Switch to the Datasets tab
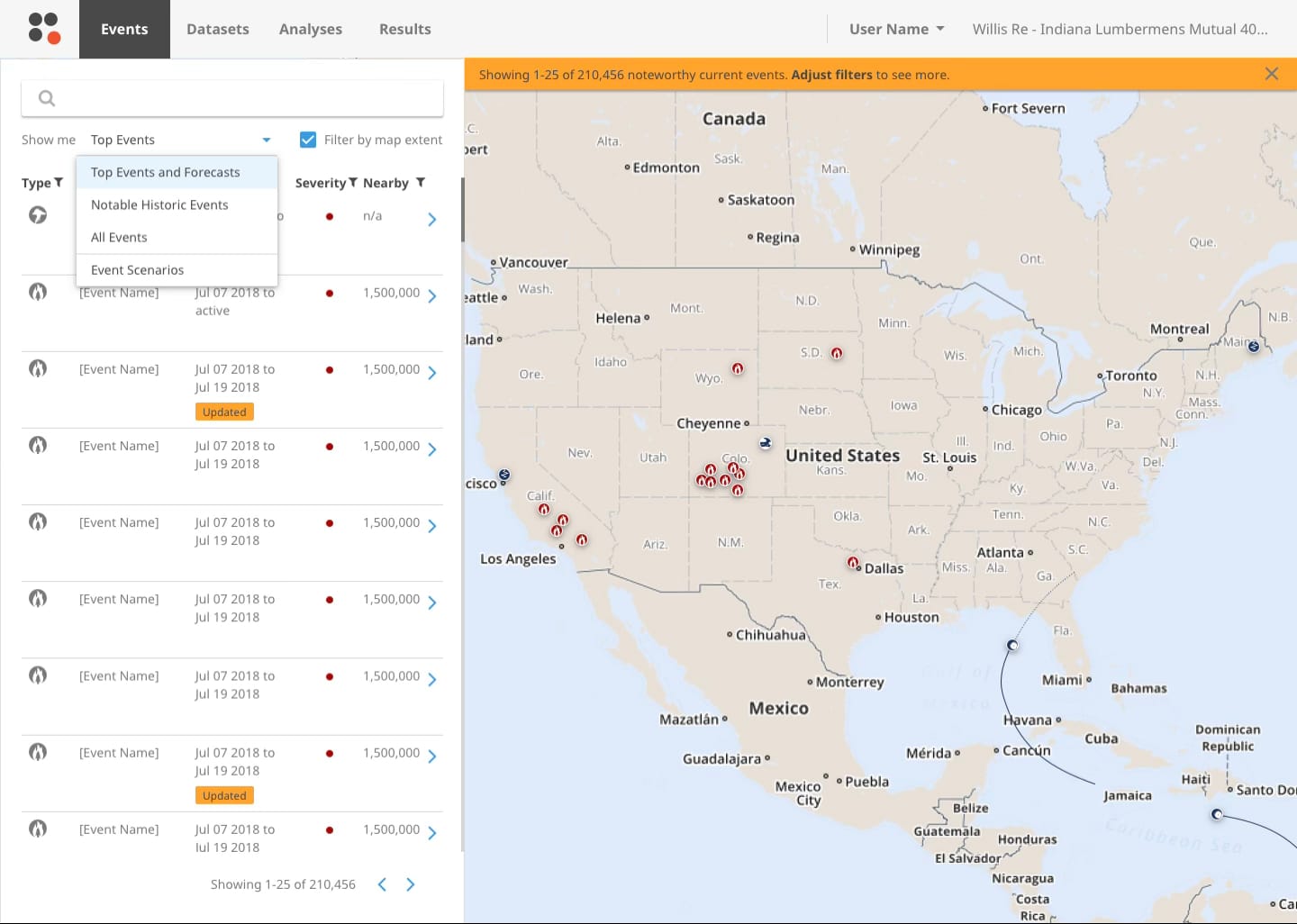 [217, 29]
